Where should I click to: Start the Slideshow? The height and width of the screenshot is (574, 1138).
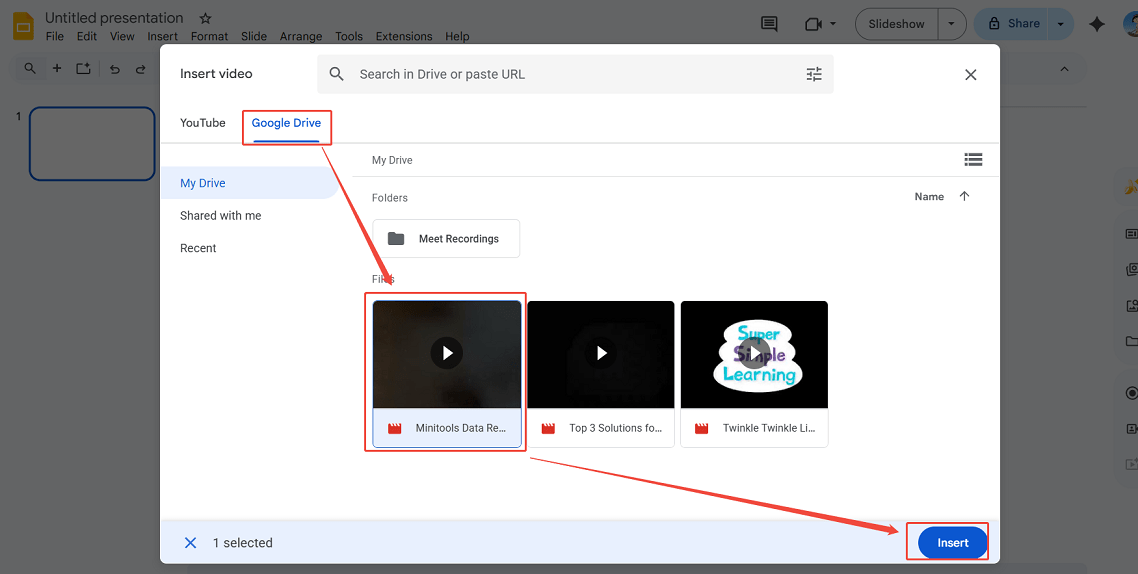coord(896,24)
